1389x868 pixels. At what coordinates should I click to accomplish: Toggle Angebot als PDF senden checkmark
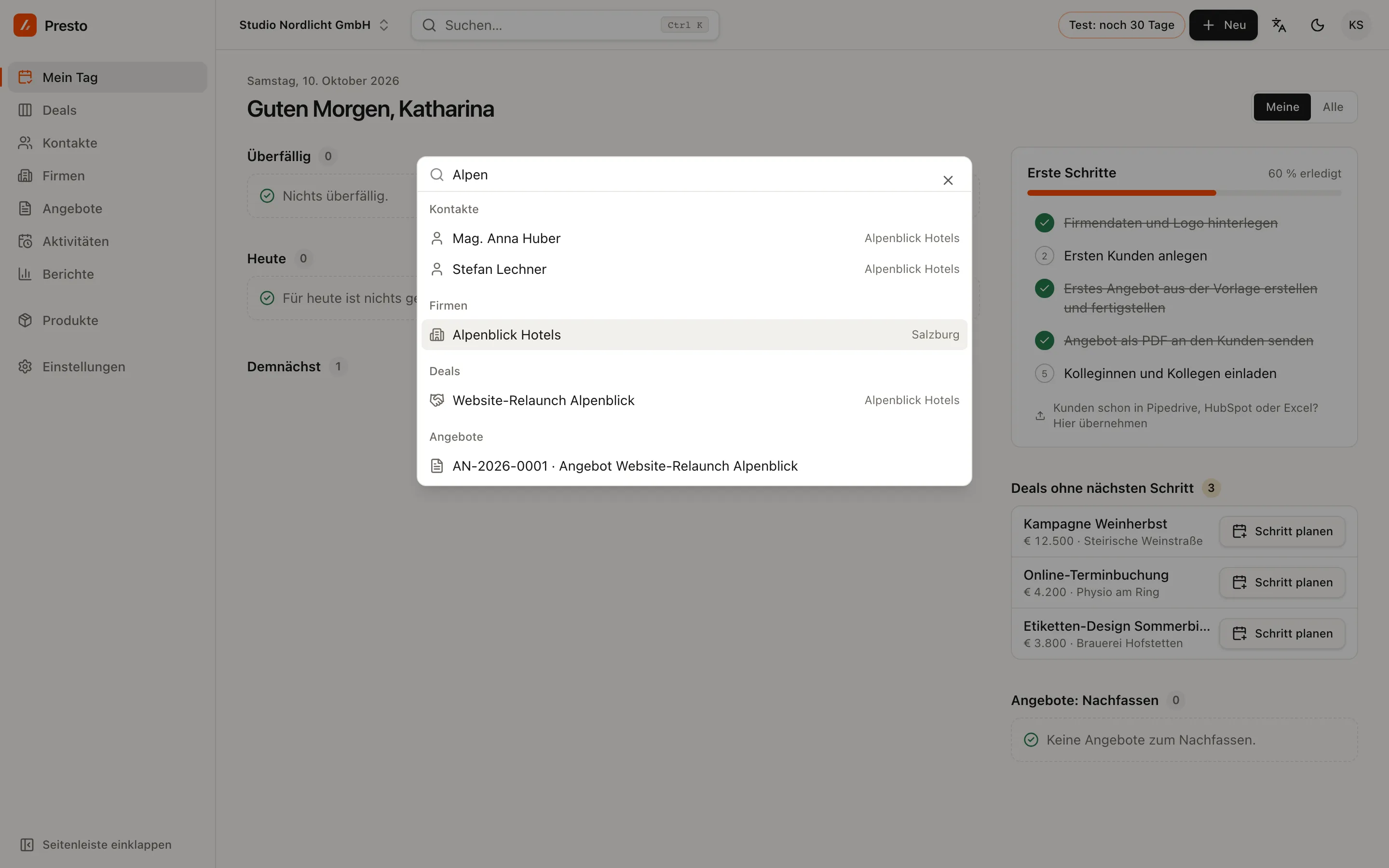[x=1044, y=340]
